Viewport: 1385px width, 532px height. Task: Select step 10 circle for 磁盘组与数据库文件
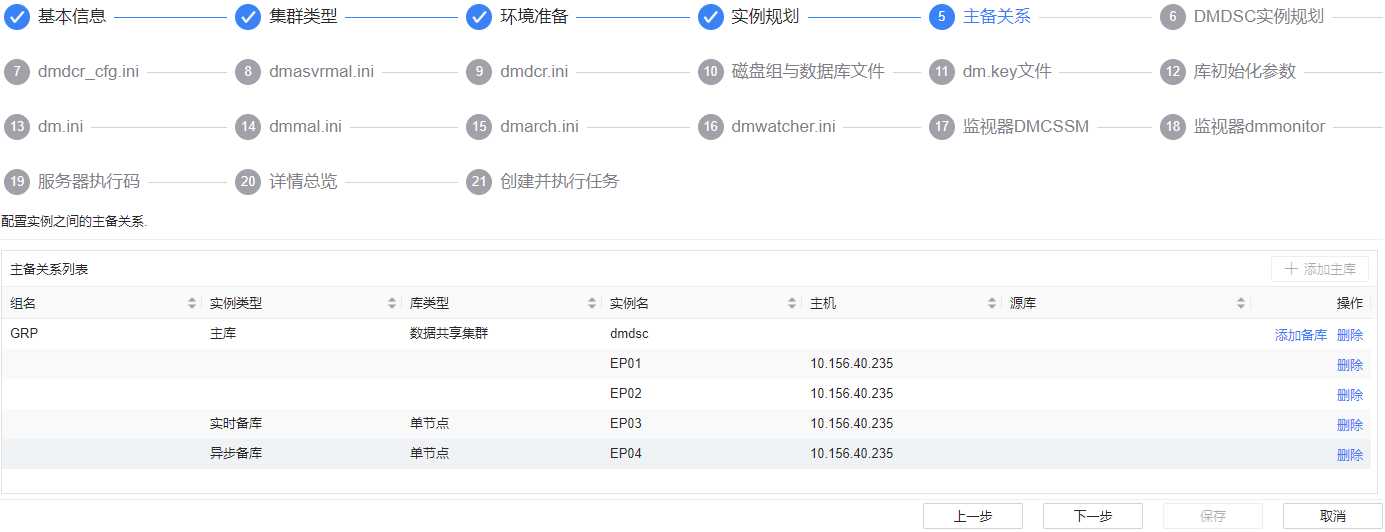[x=710, y=72]
